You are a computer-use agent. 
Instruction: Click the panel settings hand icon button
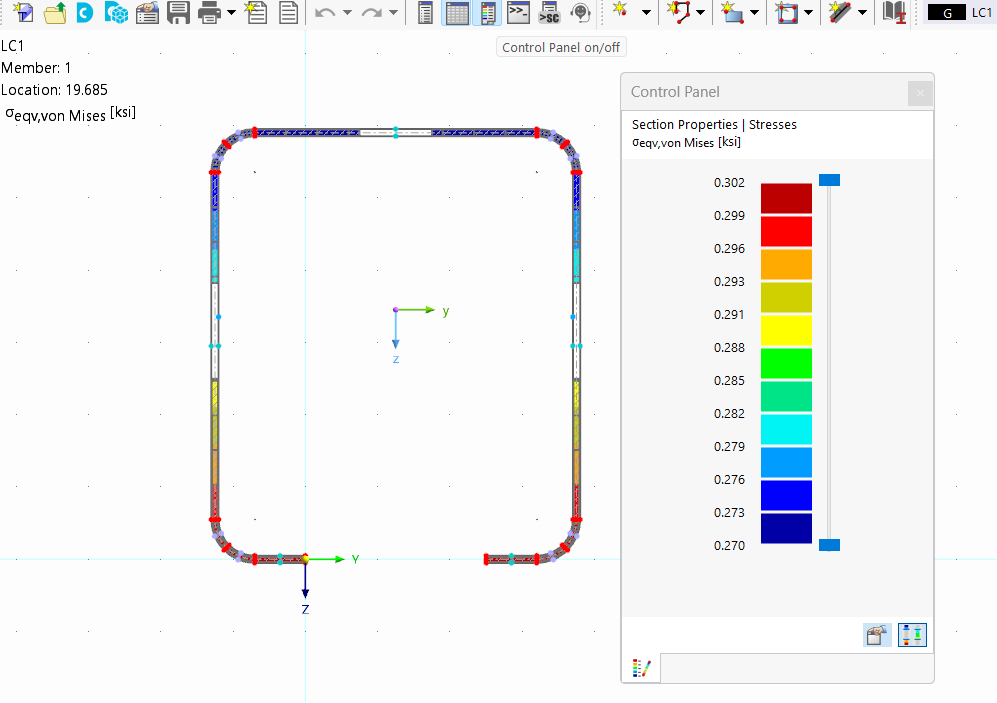[x=878, y=635]
